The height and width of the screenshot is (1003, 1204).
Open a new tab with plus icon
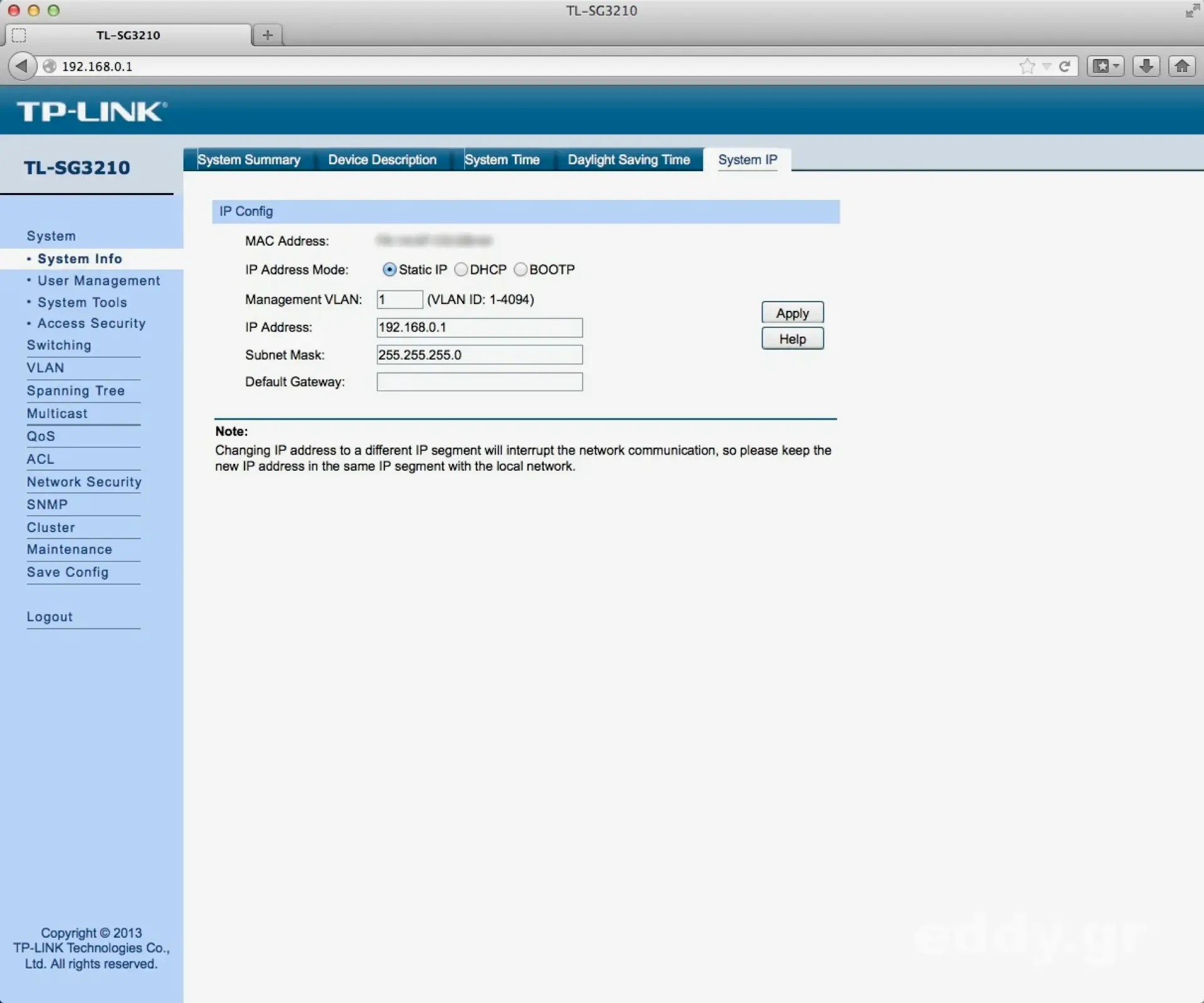point(268,35)
